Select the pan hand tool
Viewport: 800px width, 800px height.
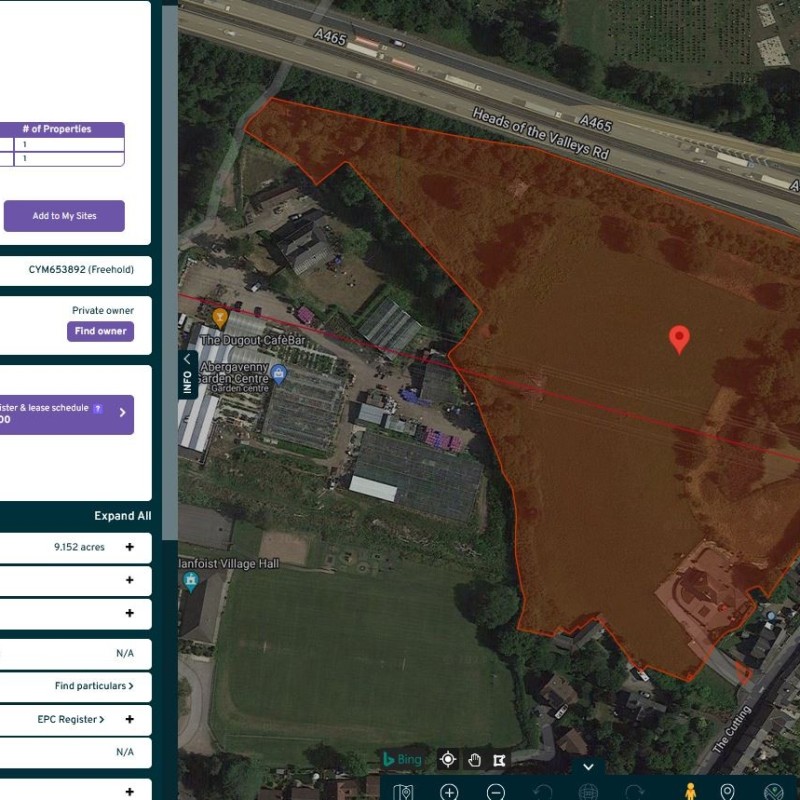[474, 760]
